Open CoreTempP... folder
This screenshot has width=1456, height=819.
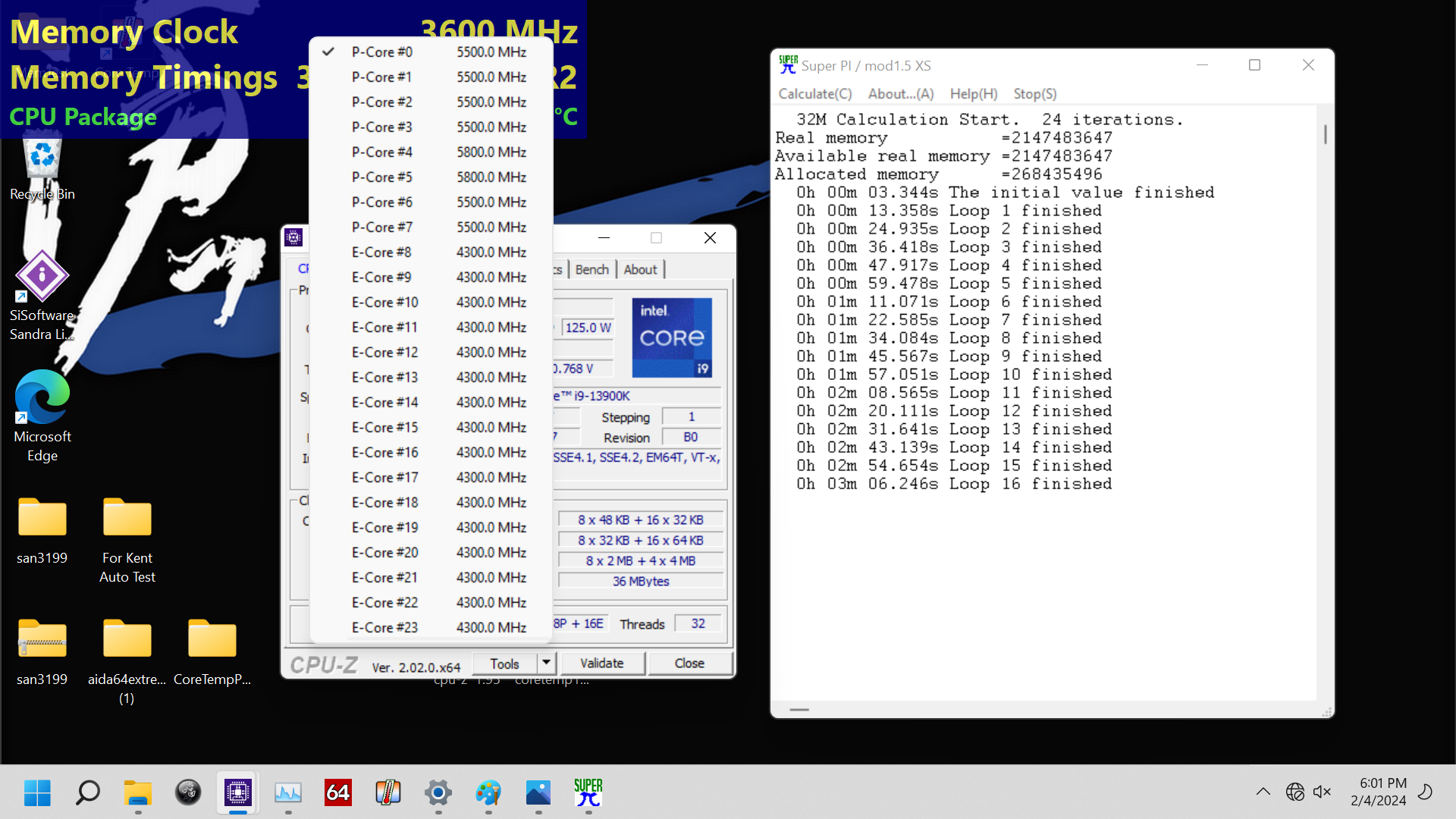click(x=212, y=652)
